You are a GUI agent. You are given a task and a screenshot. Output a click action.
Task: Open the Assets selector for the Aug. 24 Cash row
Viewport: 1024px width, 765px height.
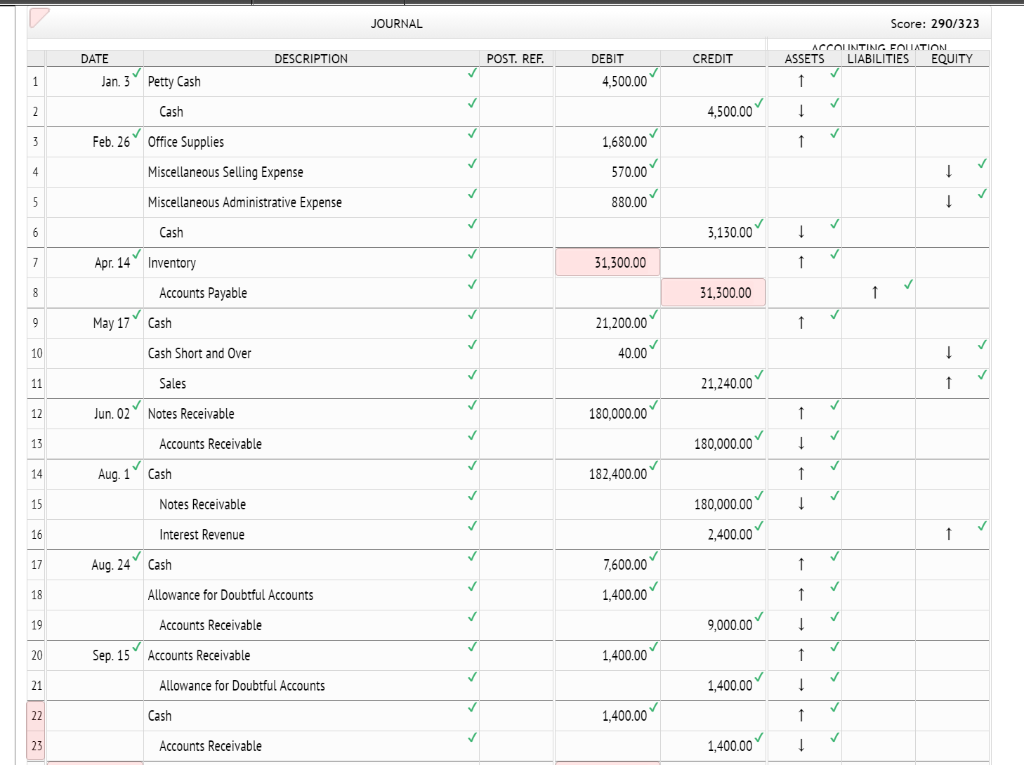[x=800, y=565]
